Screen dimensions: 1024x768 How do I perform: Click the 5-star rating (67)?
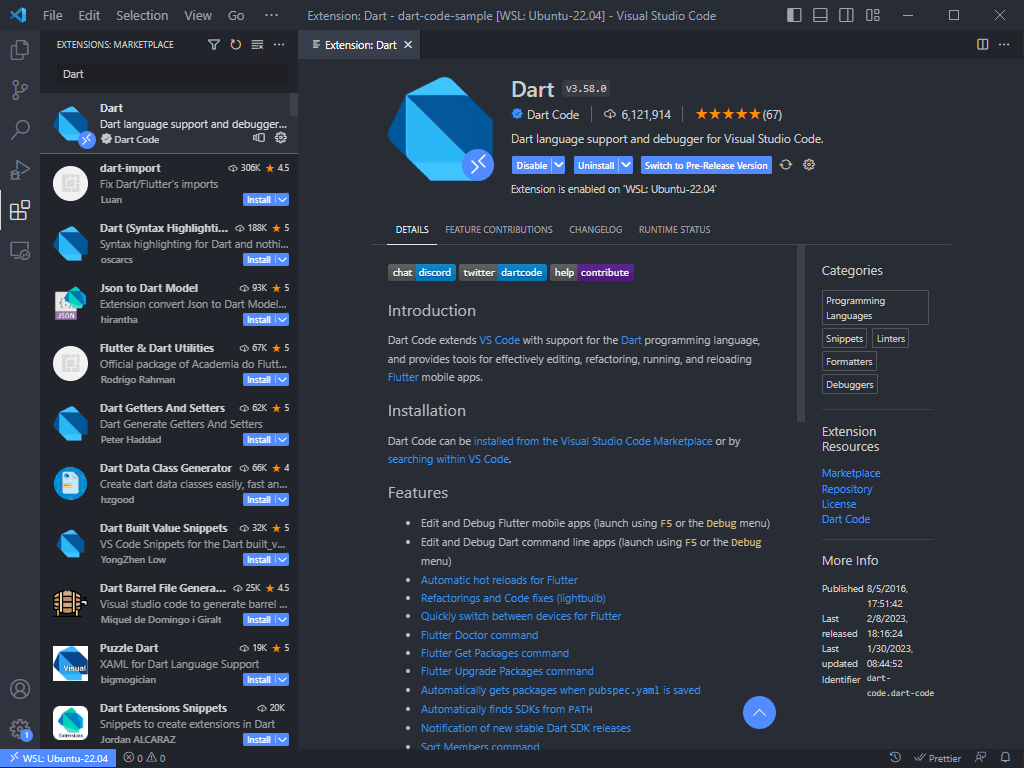[739, 114]
